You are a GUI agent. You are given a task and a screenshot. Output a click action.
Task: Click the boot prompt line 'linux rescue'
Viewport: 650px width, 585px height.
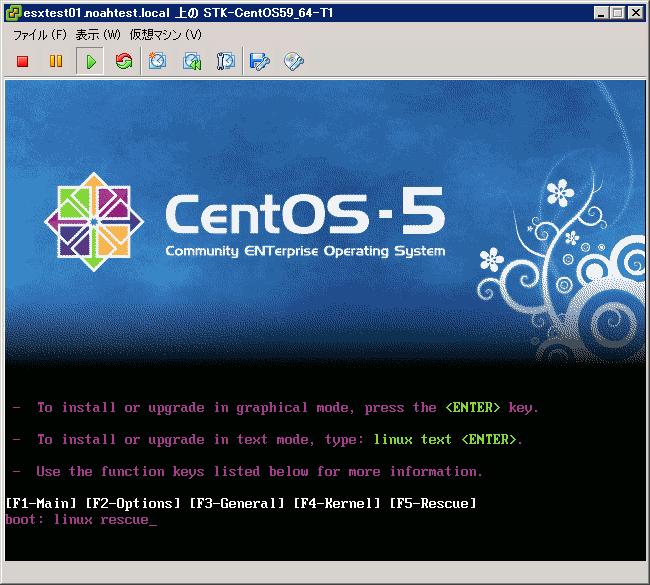click(81, 520)
